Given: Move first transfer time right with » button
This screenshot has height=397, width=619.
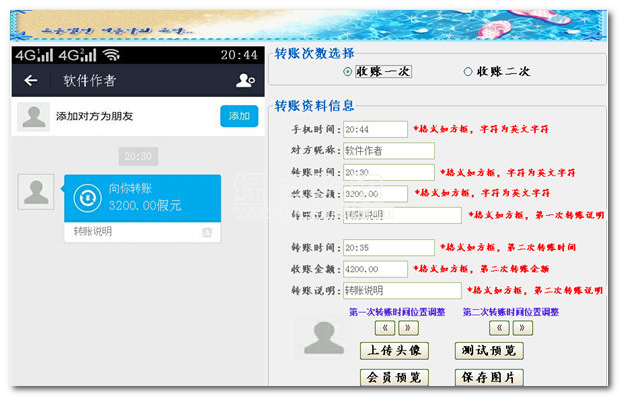Looking at the screenshot, I should tap(408, 328).
